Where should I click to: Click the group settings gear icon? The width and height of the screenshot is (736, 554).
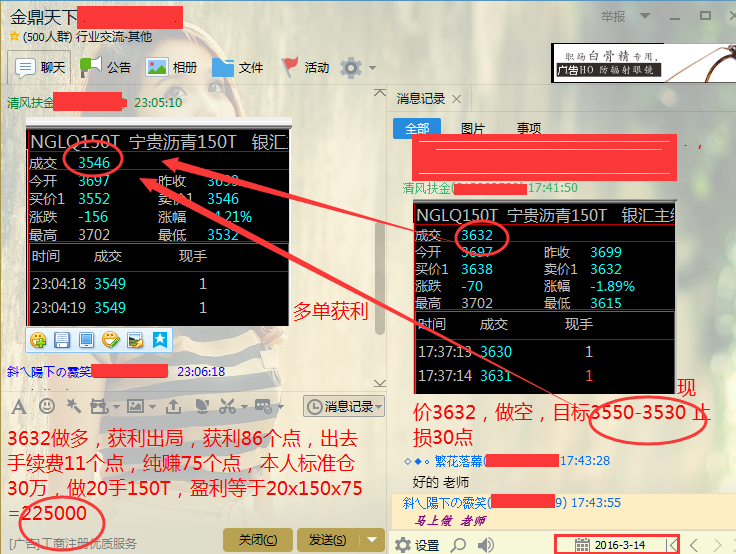pyautogui.click(x=351, y=68)
